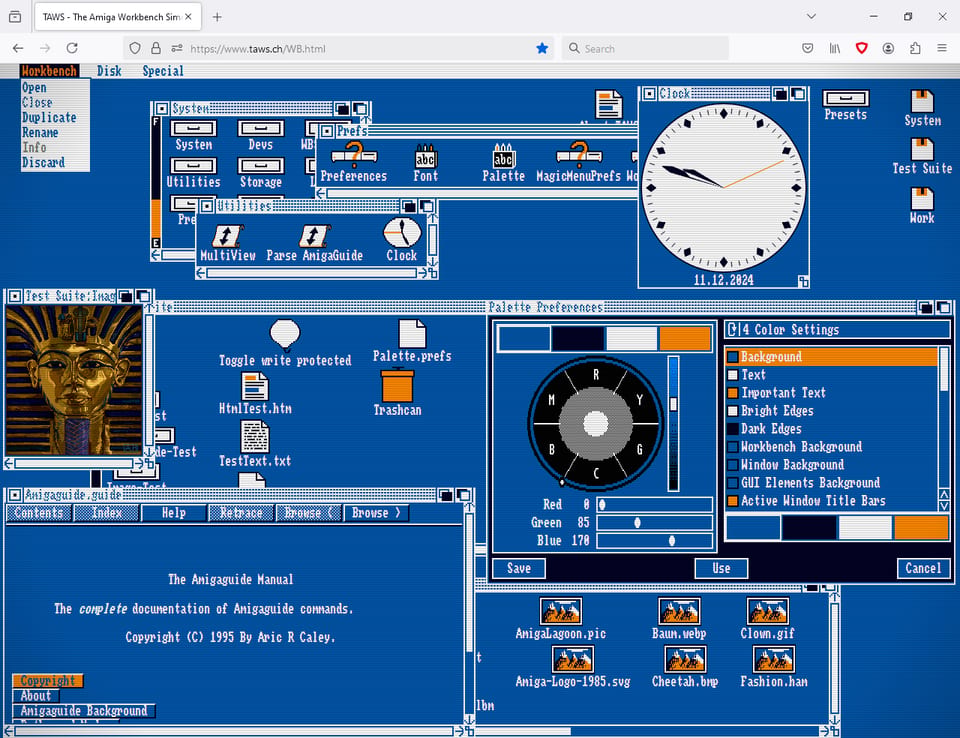The width and height of the screenshot is (960, 738).
Task: Open the MagicMenuPrefs icon
Action: click(x=579, y=162)
